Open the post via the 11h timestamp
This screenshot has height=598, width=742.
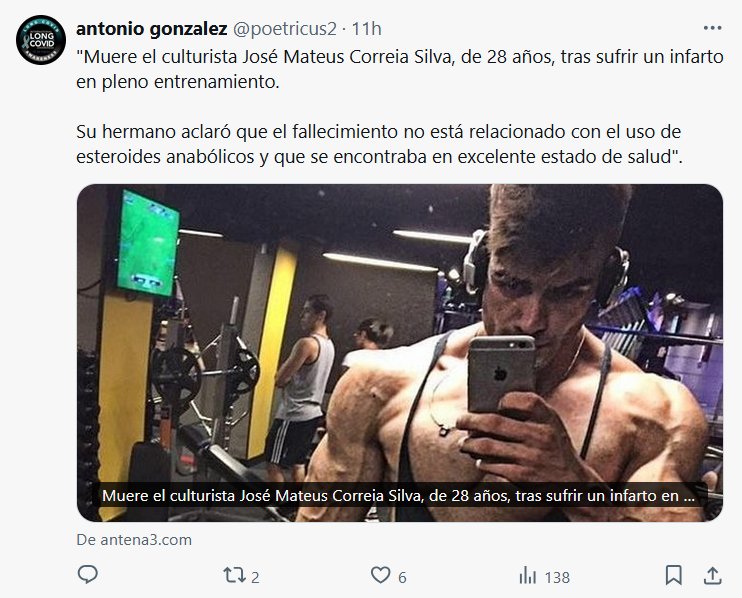[x=366, y=29]
